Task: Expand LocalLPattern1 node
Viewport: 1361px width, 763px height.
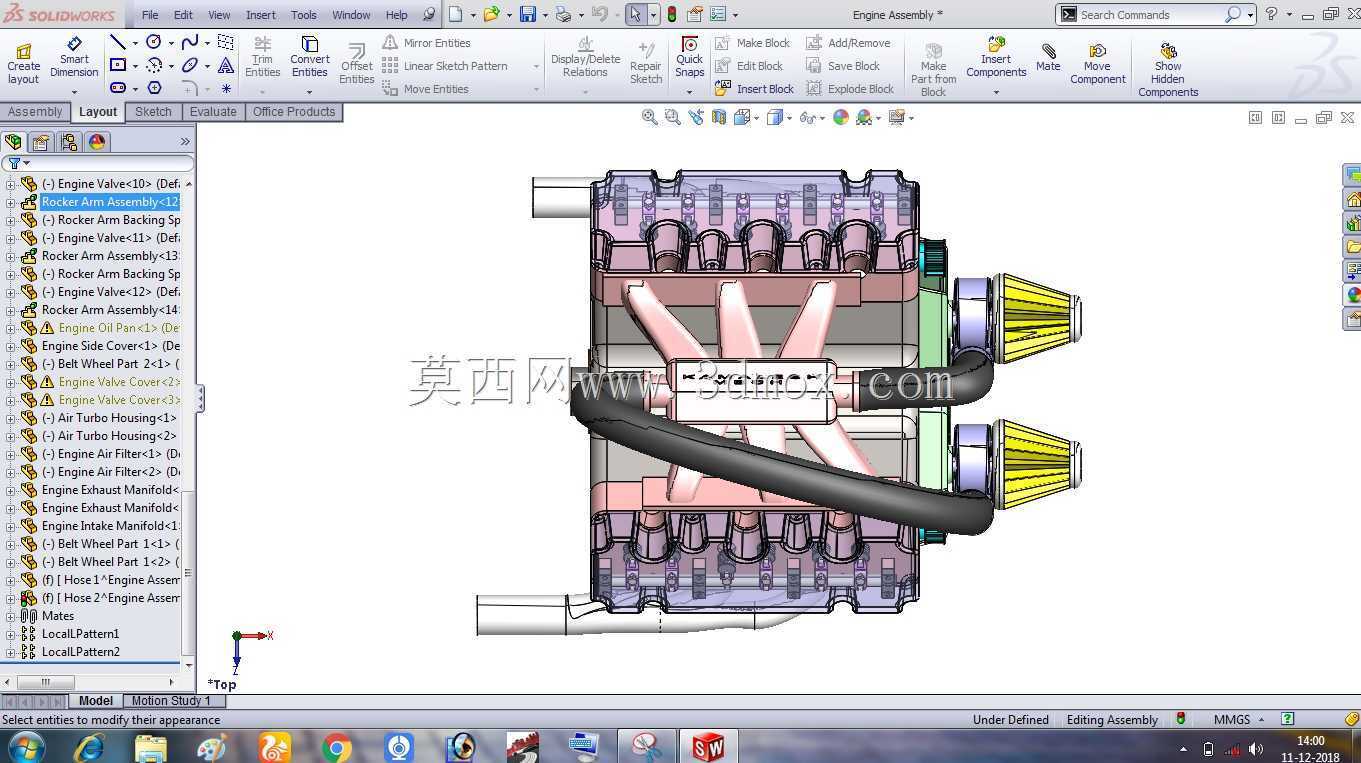Action: (x=10, y=634)
